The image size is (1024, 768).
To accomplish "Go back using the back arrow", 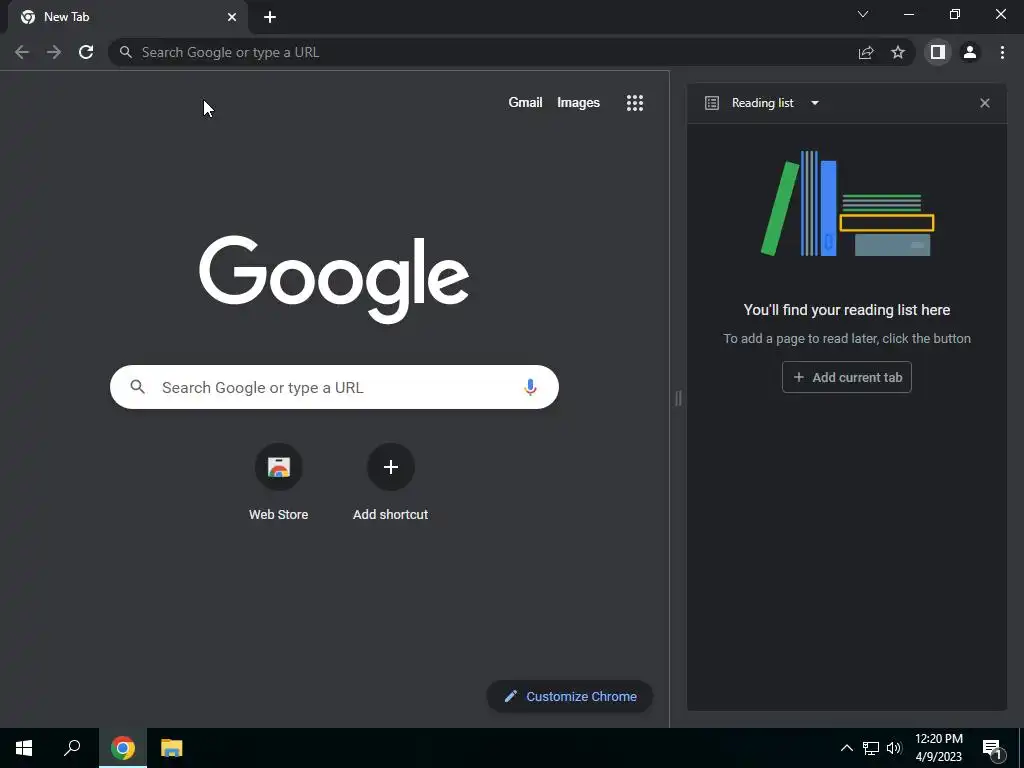I will click(x=22, y=52).
